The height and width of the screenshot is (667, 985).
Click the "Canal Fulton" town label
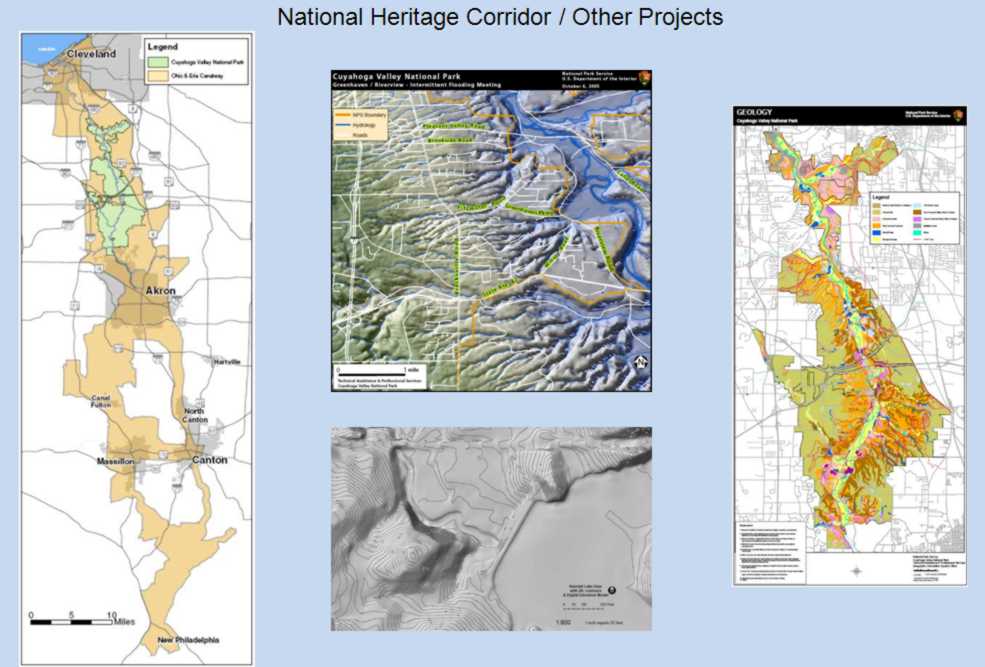(101, 401)
